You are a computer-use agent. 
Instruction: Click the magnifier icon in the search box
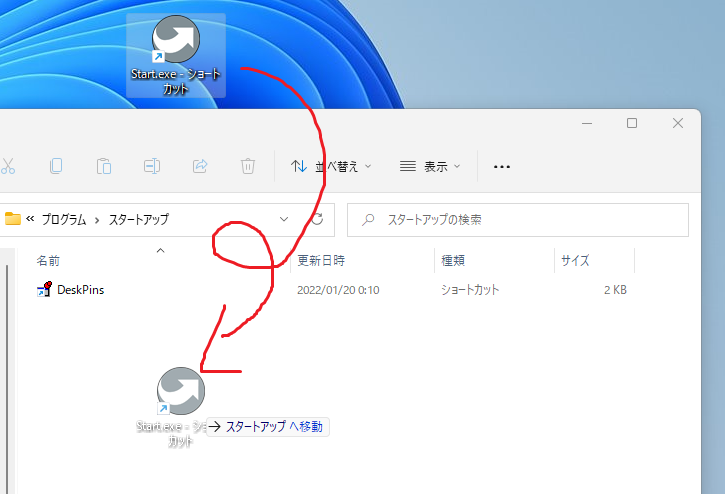368,220
